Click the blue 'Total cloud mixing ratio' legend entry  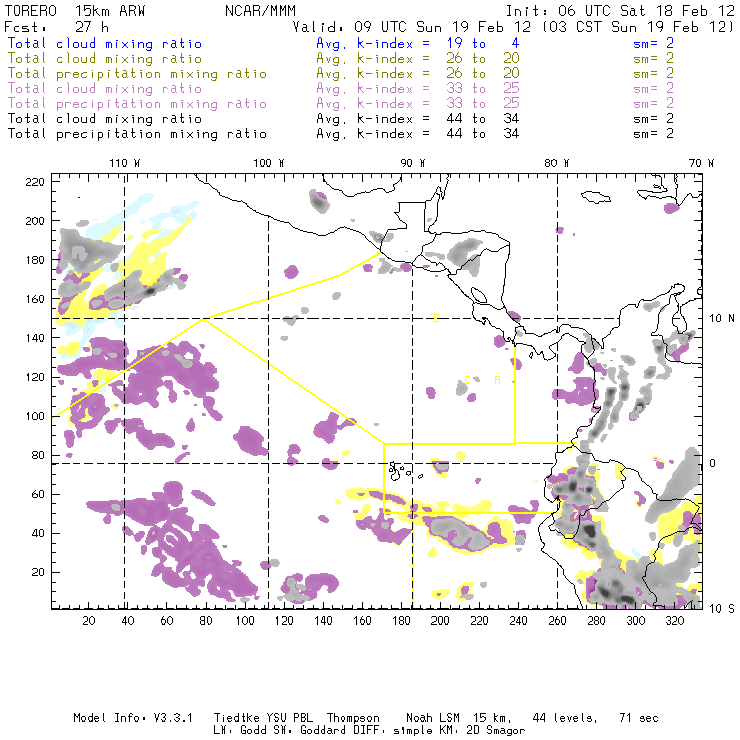[105, 44]
